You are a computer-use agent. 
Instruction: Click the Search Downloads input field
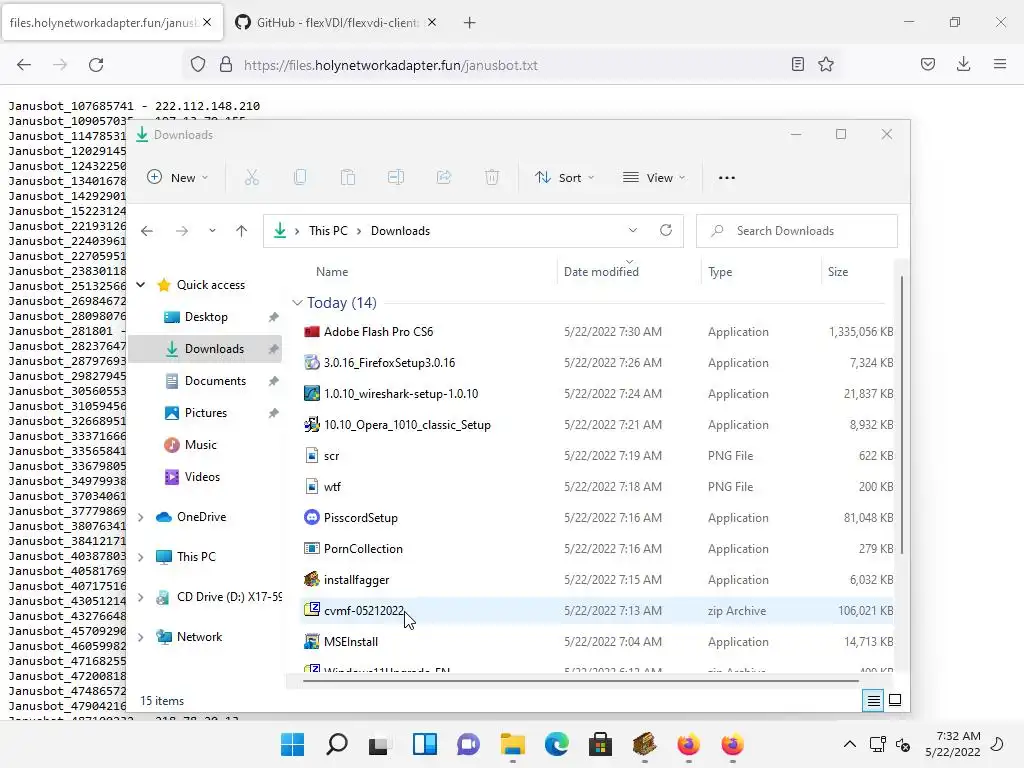[797, 231]
